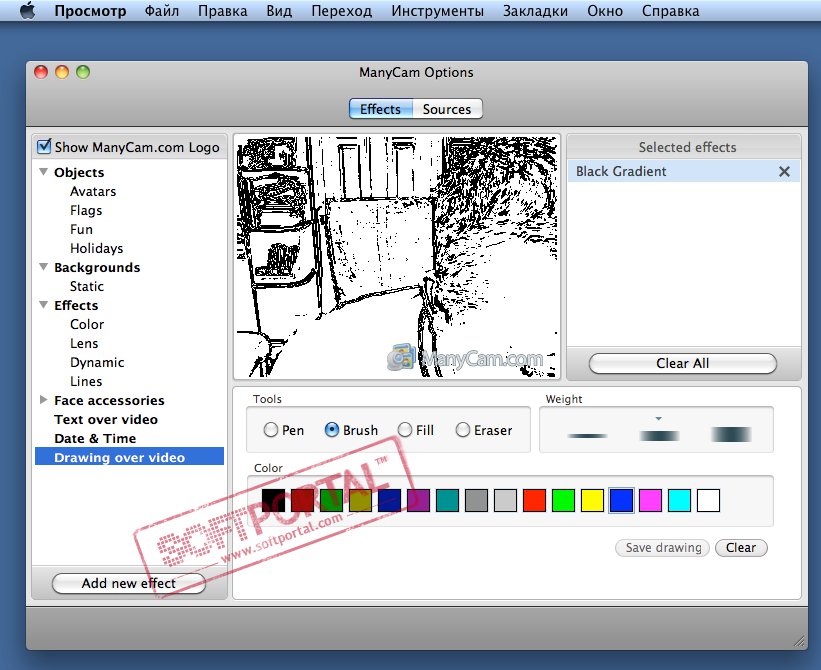This screenshot has width=821, height=670.
Task: Pick the olive color swatch
Action: (360, 500)
